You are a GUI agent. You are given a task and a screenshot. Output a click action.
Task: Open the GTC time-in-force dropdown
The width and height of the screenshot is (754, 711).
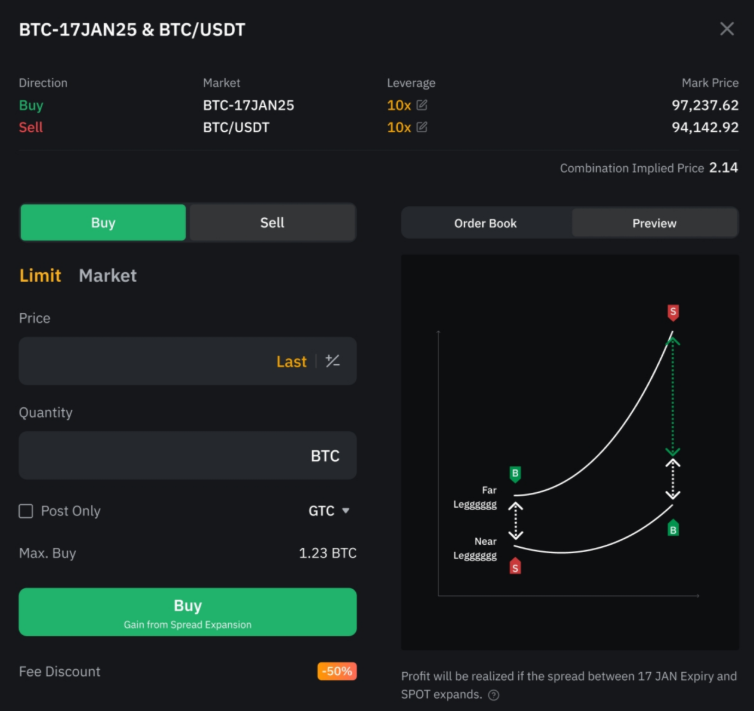tap(329, 511)
